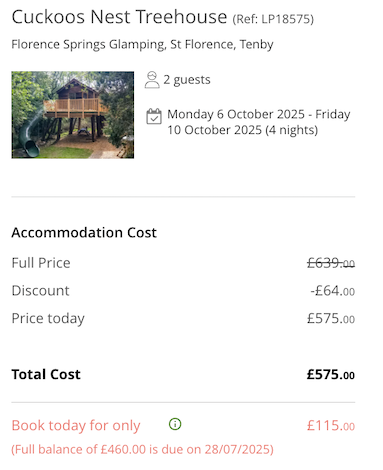383x470 pixels.
Task: Click the reference LP18575 text
Action: [x=273, y=19]
